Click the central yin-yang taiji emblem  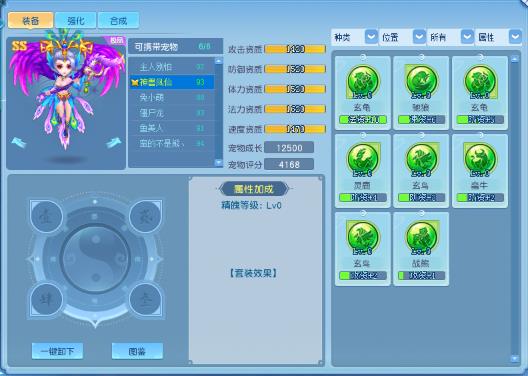click(x=96, y=259)
